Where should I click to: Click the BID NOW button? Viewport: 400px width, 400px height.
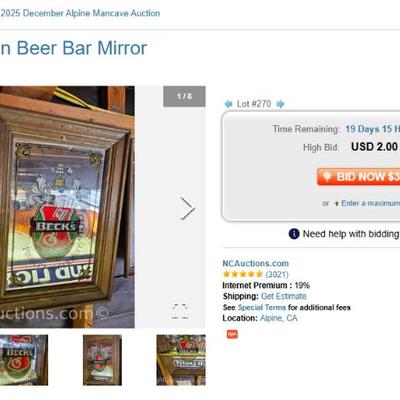pos(359,176)
